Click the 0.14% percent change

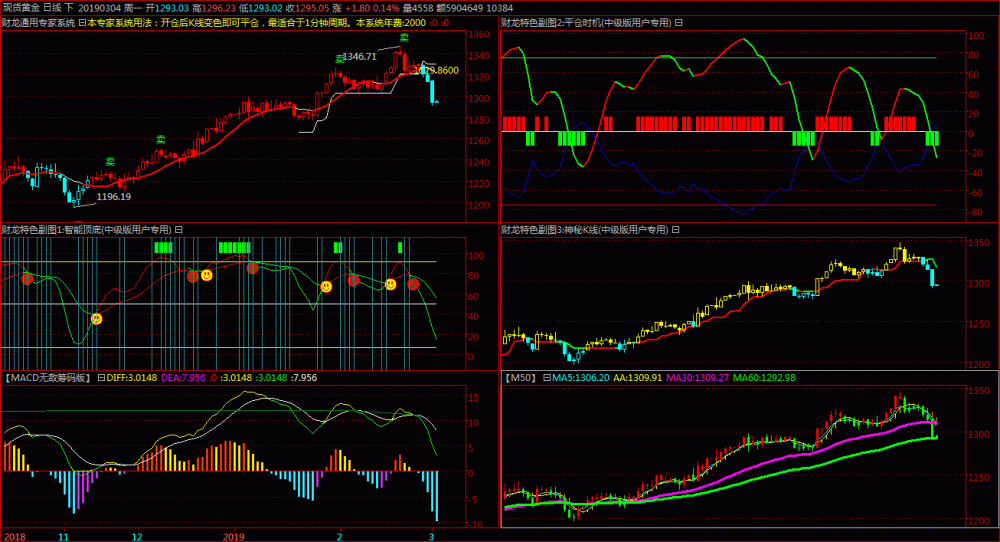(387, 8)
